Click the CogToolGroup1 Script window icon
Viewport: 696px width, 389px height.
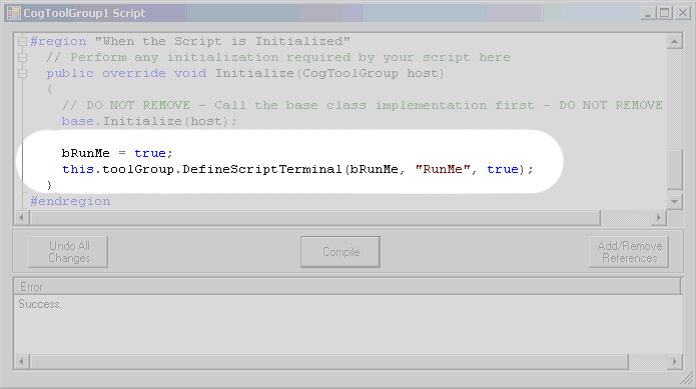tap(14, 13)
